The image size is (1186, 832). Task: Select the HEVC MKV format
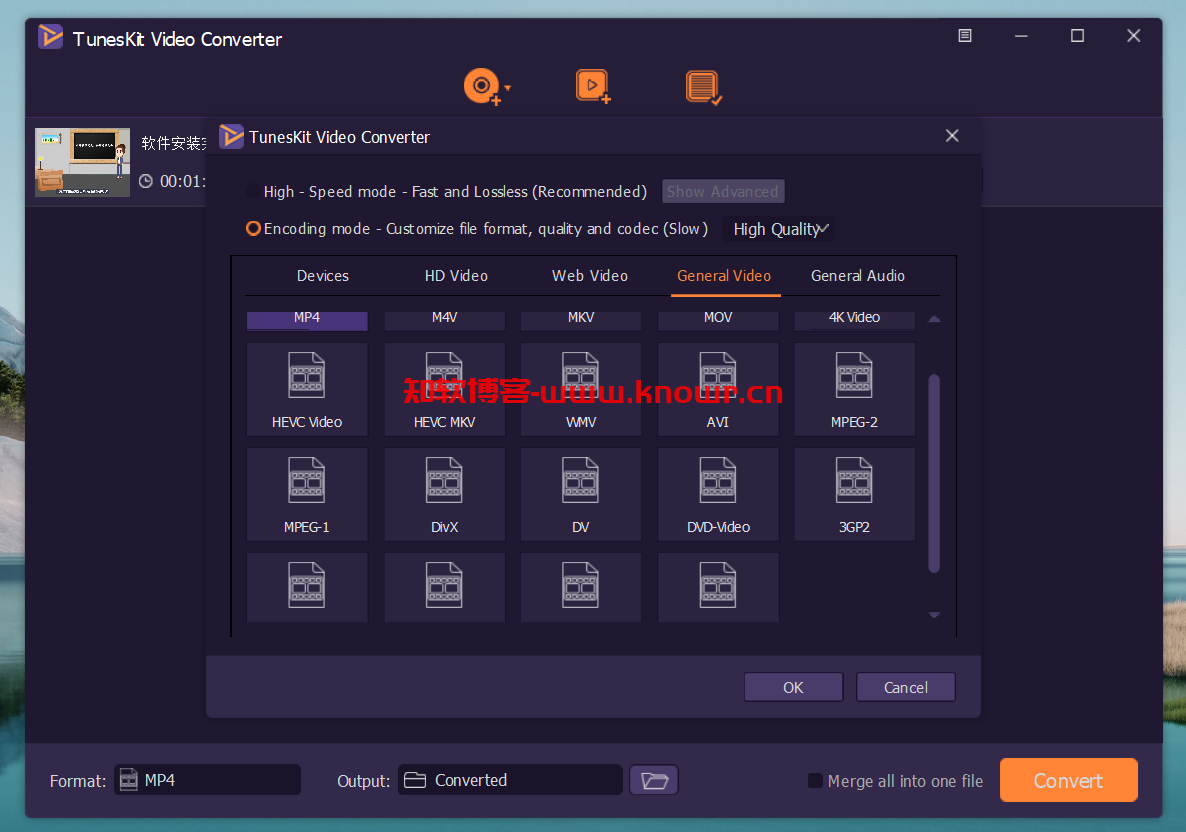[445, 390]
